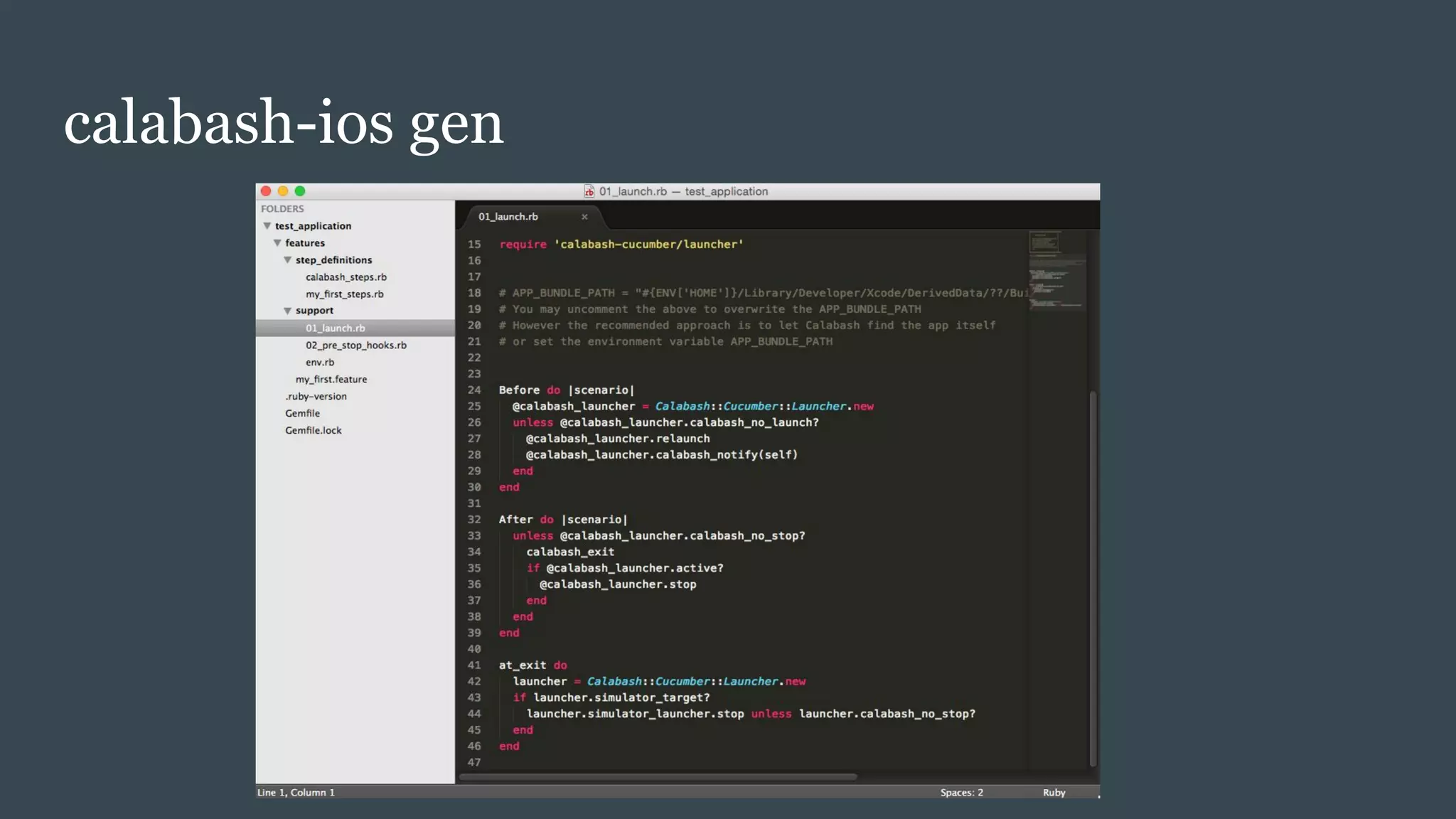Select the support folder label
This screenshot has height=819, width=1456.
point(315,311)
